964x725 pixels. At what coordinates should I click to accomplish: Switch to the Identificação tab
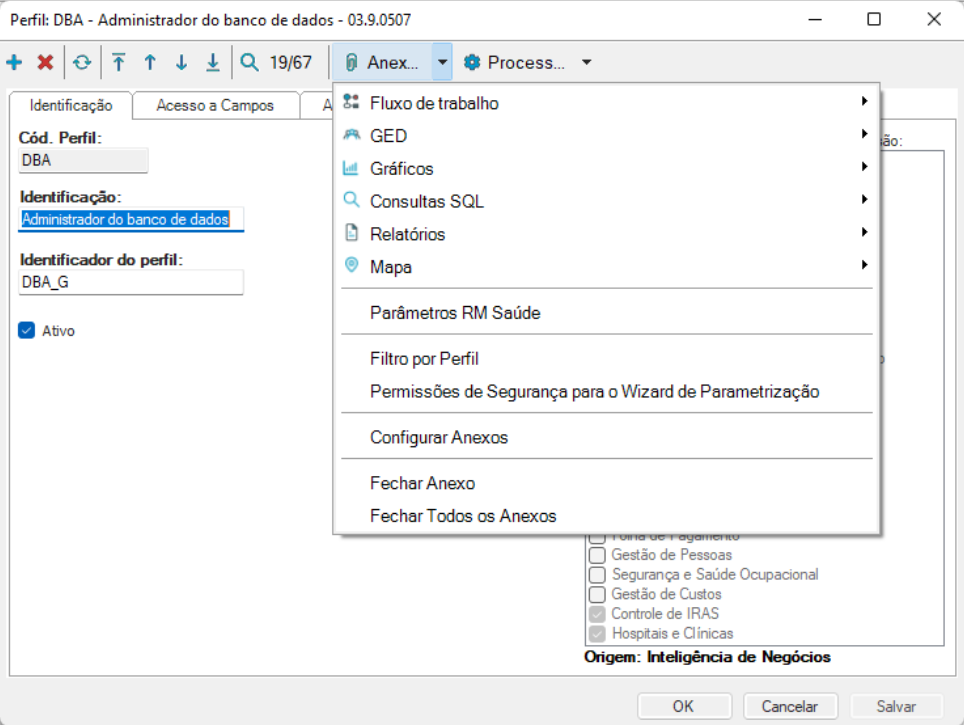pos(71,105)
